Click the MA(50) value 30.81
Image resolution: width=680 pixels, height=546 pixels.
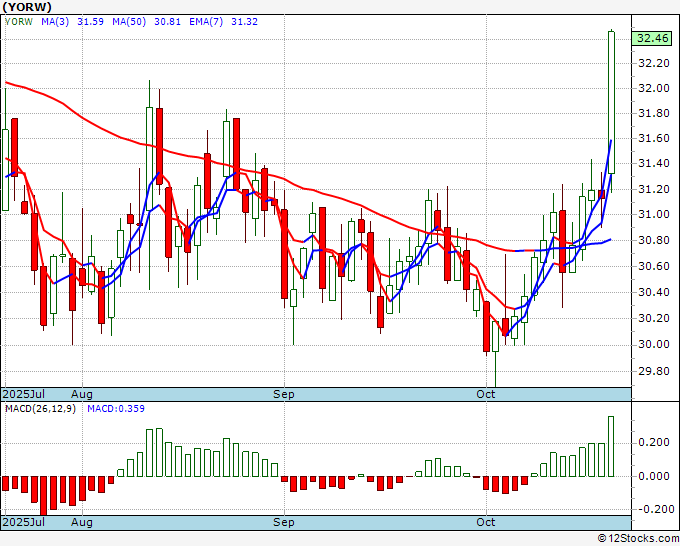pyautogui.click(x=167, y=22)
